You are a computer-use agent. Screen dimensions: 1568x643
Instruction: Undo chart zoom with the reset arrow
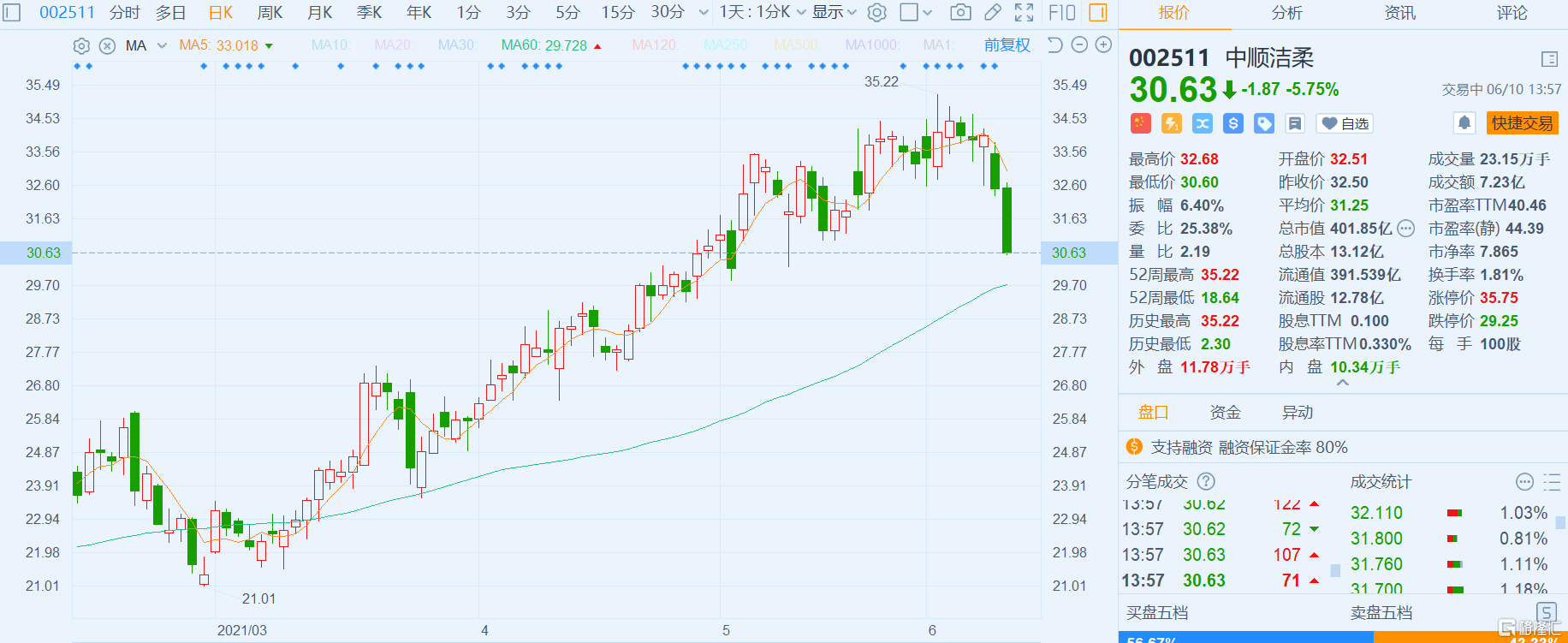pyautogui.click(x=1054, y=45)
